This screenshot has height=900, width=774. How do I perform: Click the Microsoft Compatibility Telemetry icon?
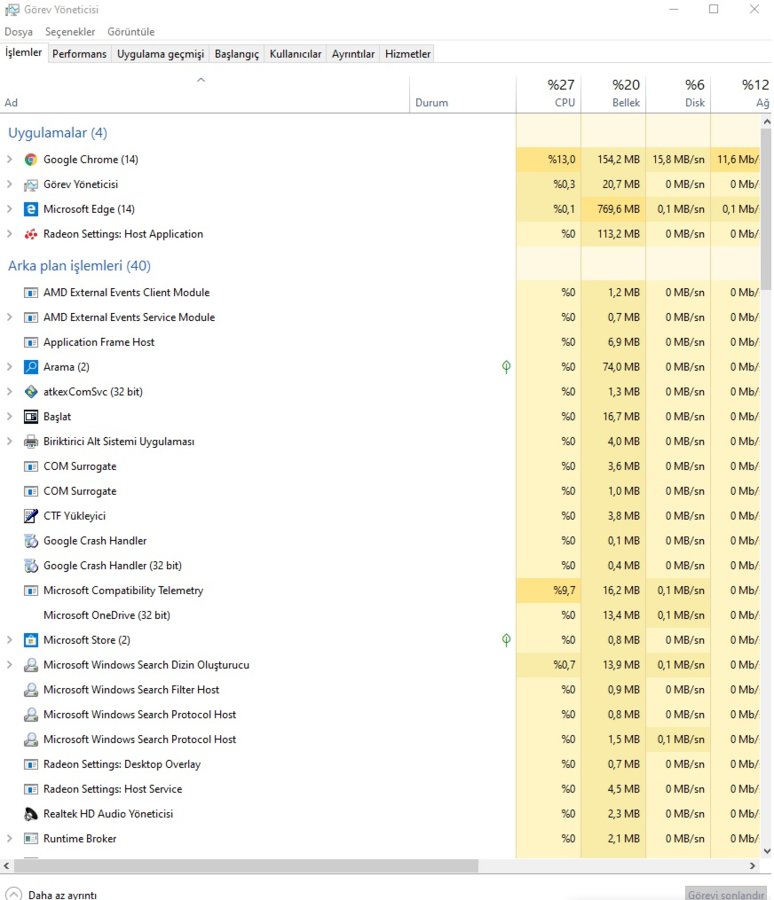coord(31,591)
